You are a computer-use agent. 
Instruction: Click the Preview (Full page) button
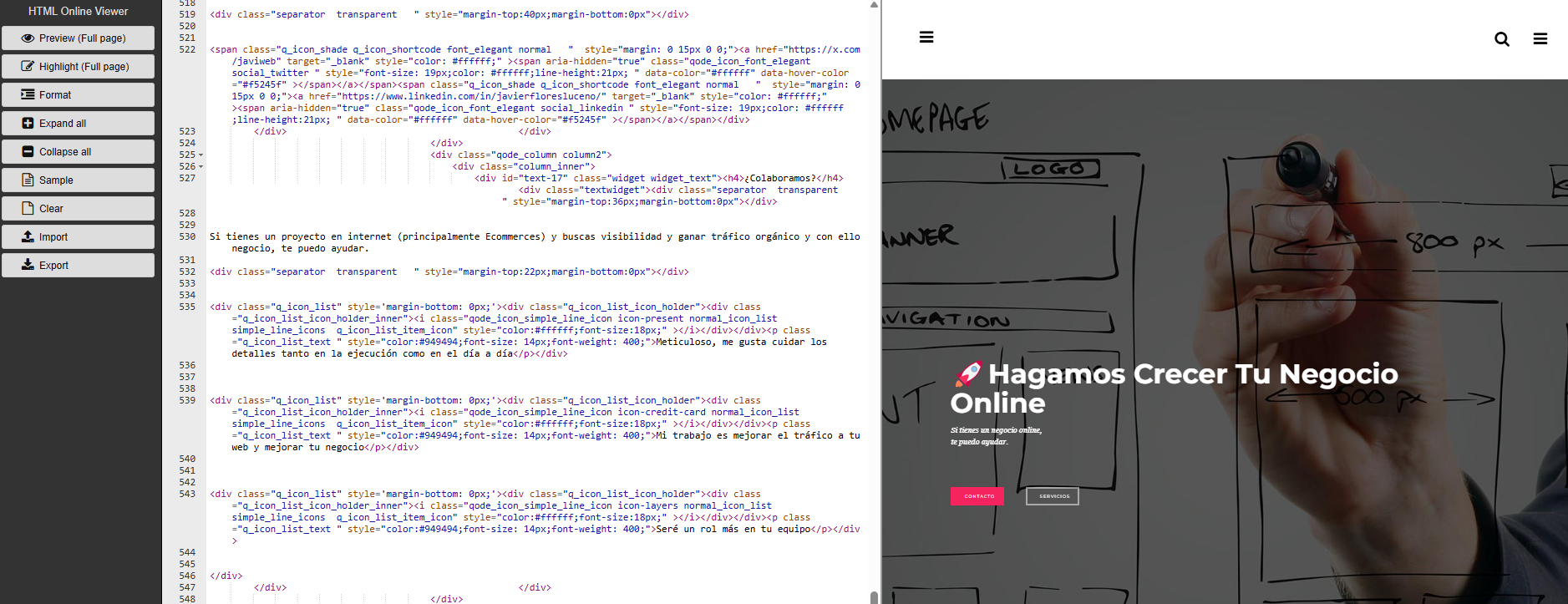[78, 38]
